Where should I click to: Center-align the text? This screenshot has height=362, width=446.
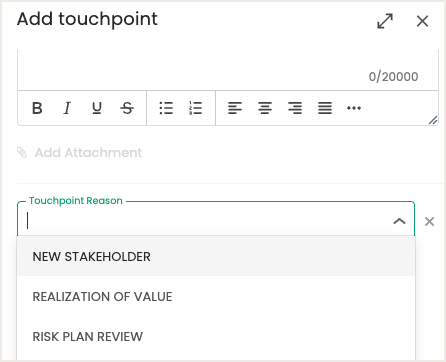coord(265,108)
